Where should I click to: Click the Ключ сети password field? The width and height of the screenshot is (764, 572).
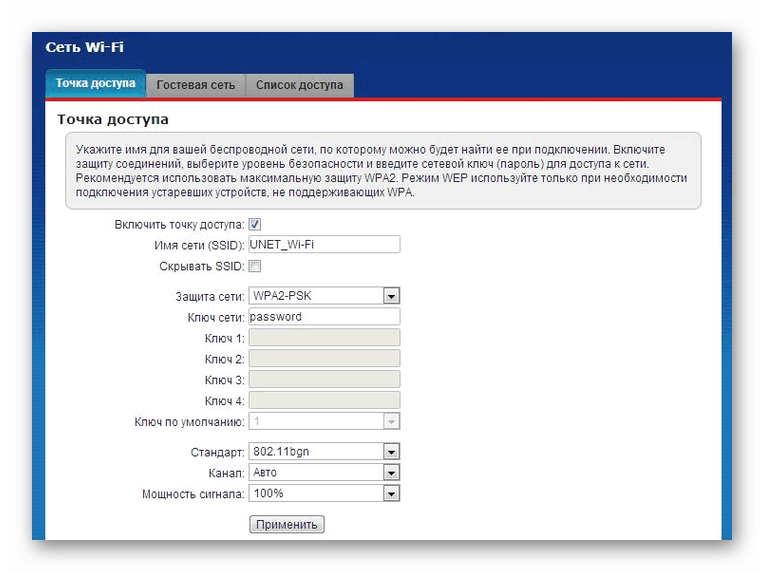pos(325,317)
